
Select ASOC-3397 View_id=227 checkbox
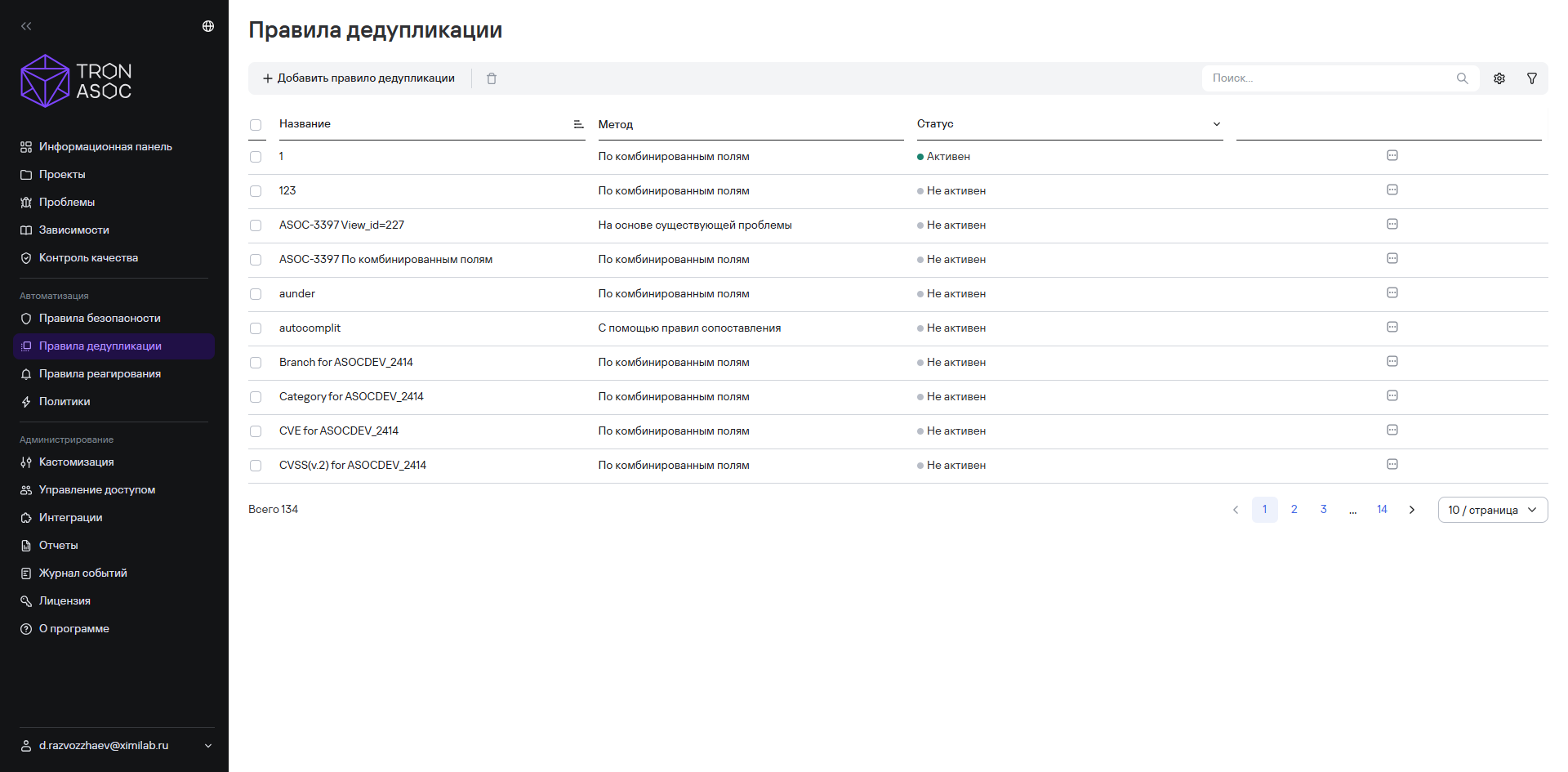(256, 225)
